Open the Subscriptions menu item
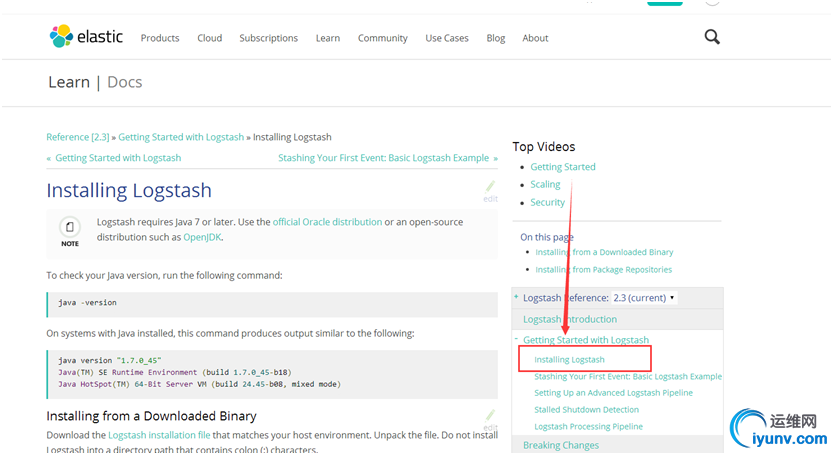Screen dimensions: 833x455 coord(268,38)
